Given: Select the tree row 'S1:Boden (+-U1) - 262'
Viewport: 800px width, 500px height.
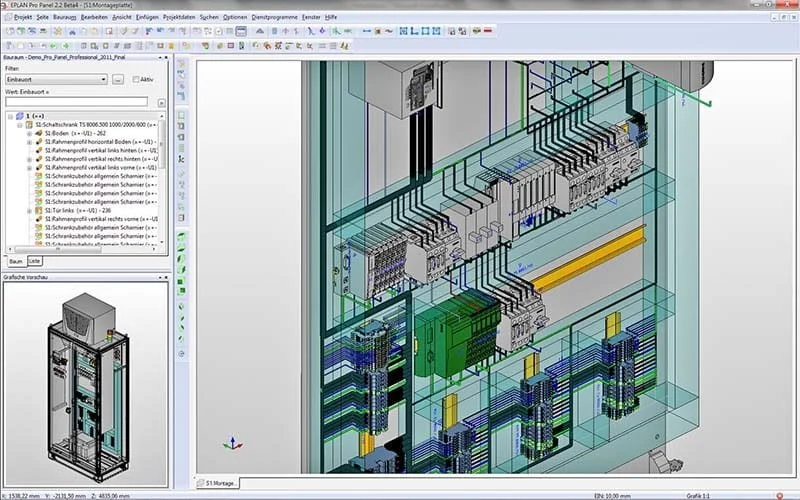Looking at the screenshot, I should click(75, 133).
